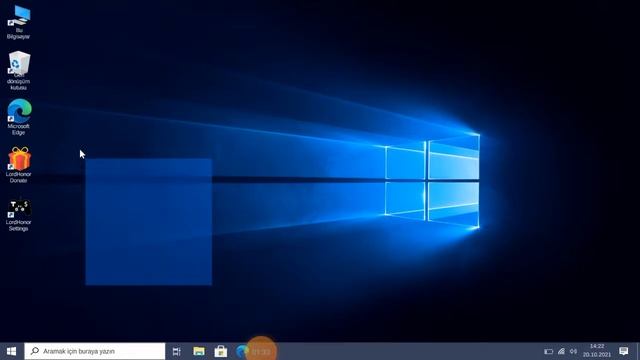
Task: Open the Action Center notifications icon
Action: (x=624, y=351)
